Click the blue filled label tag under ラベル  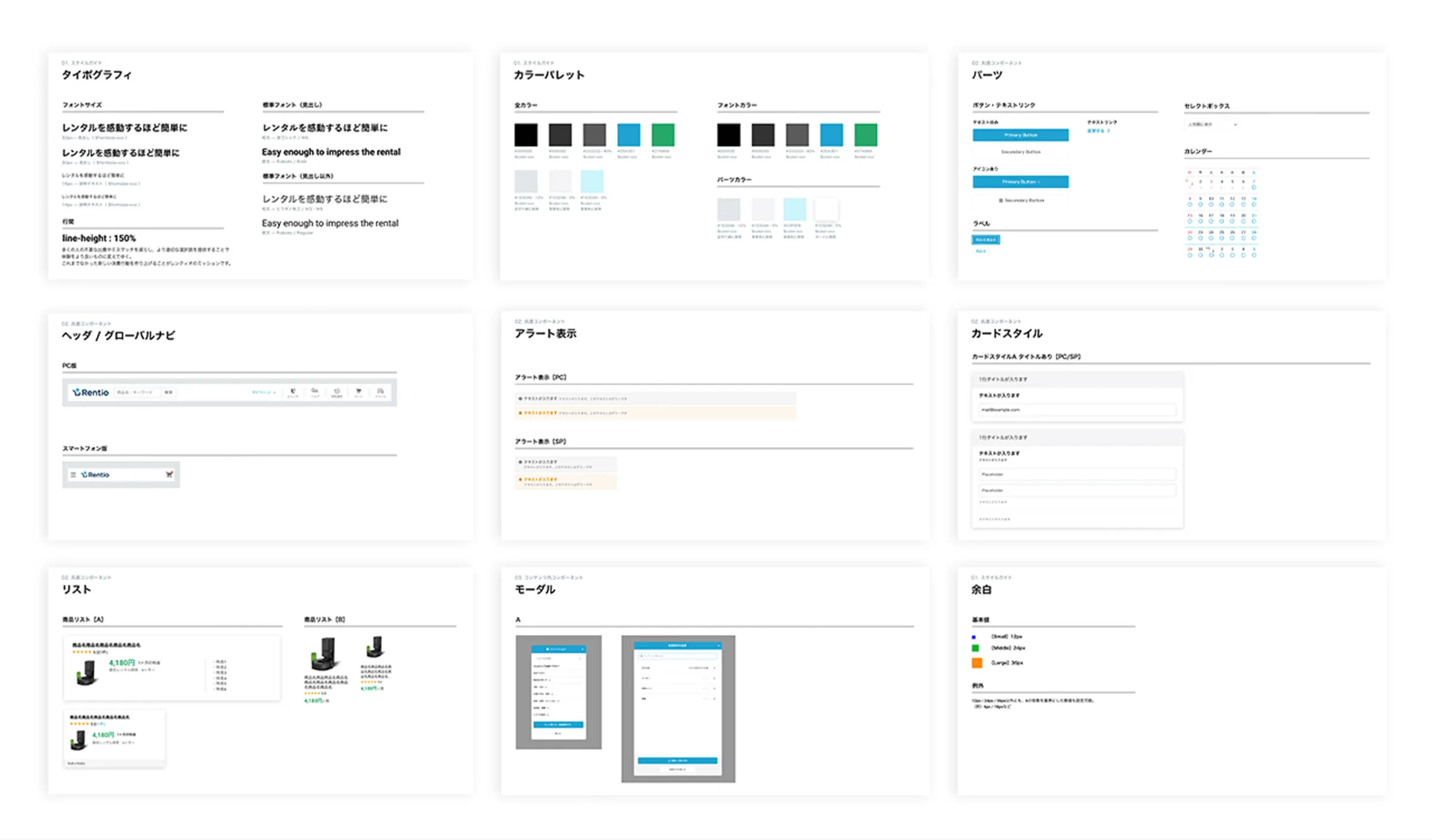(986, 240)
